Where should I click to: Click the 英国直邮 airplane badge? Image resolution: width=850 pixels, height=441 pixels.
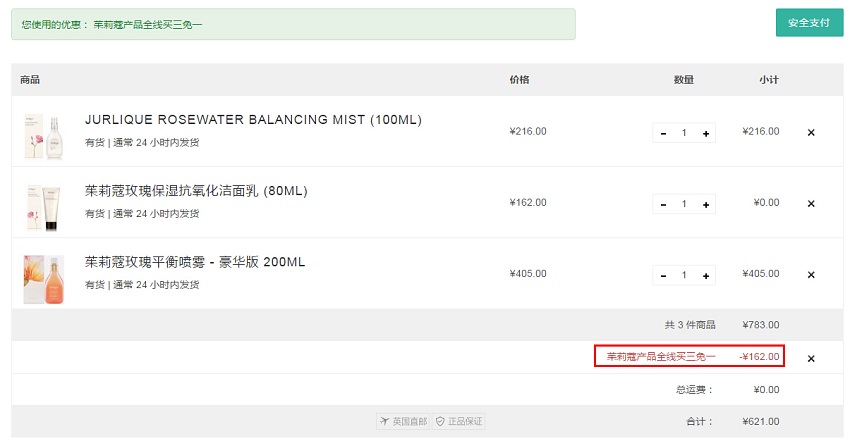(x=403, y=421)
